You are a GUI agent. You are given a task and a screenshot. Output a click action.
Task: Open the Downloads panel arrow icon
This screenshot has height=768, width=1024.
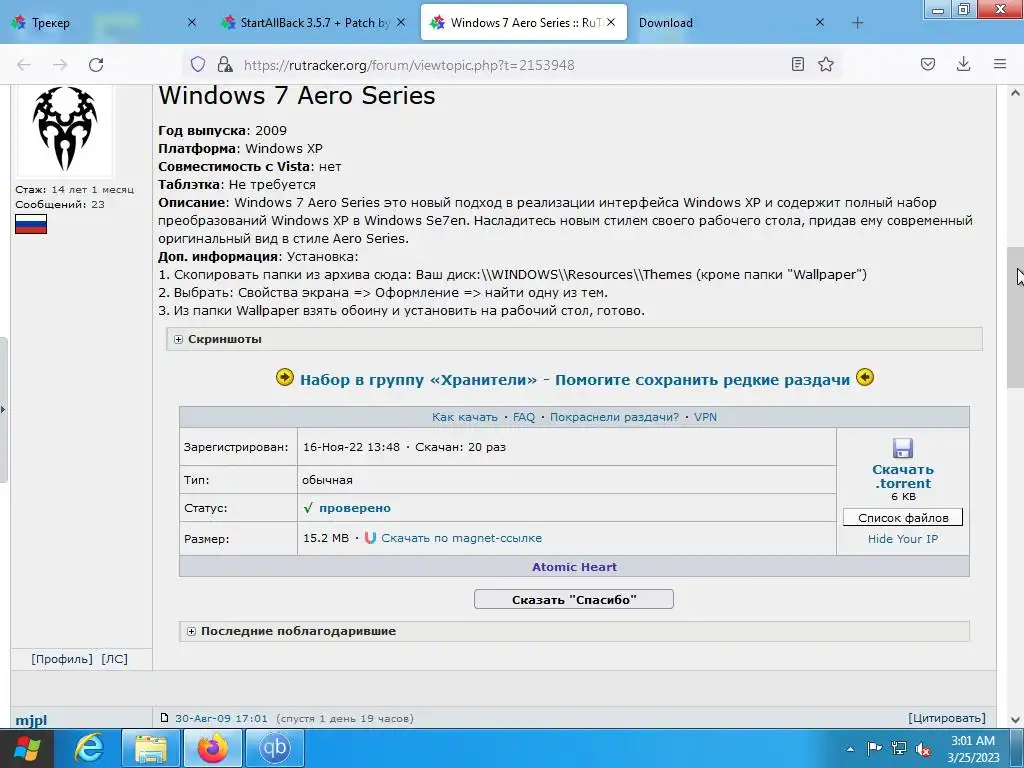pyautogui.click(x=963, y=64)
